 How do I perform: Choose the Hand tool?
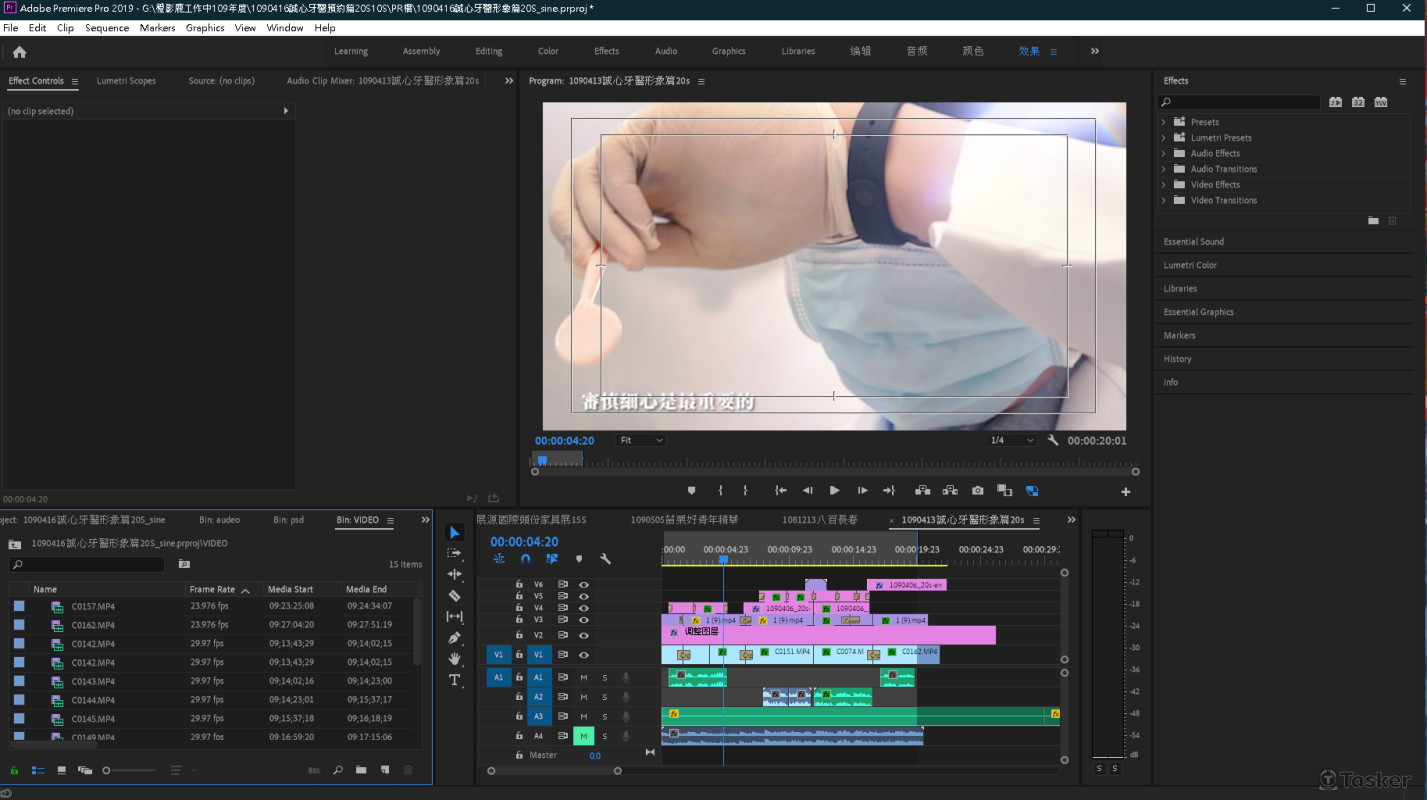[x=454, y=659]
